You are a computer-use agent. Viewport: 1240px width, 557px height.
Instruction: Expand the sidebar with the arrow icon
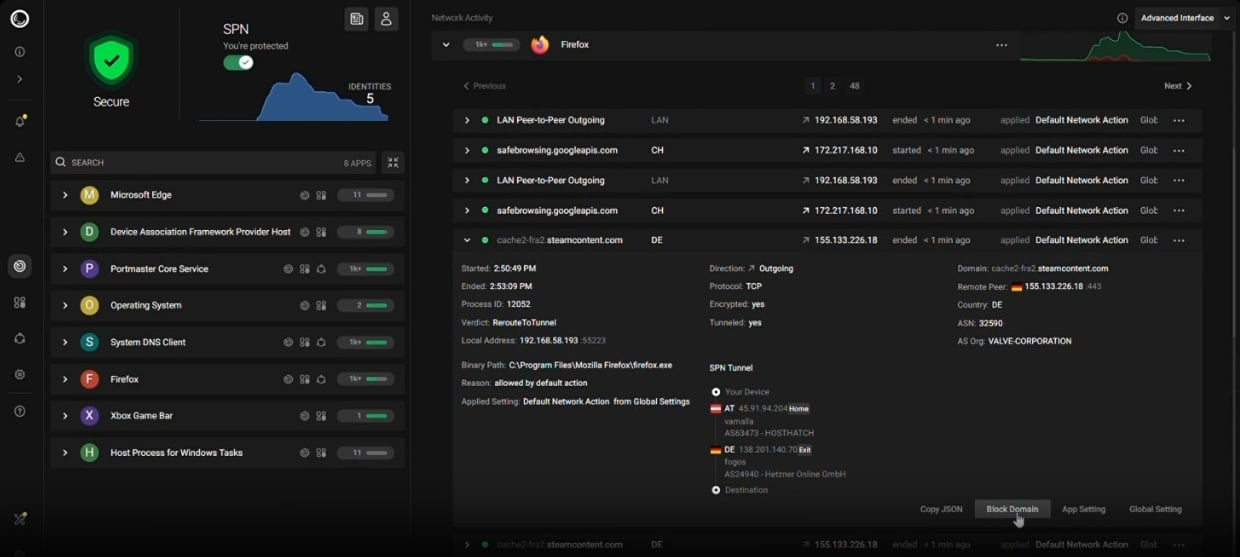pos(19,79)
